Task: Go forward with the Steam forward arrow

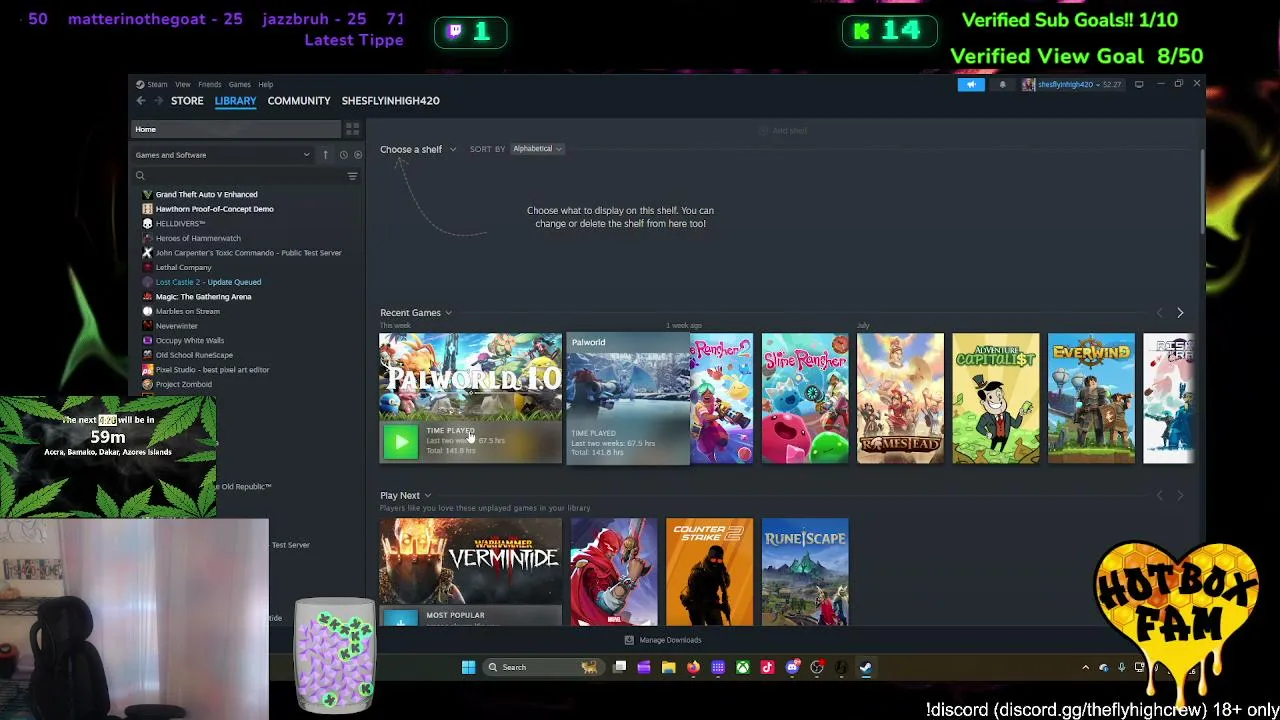Action: 158,101
